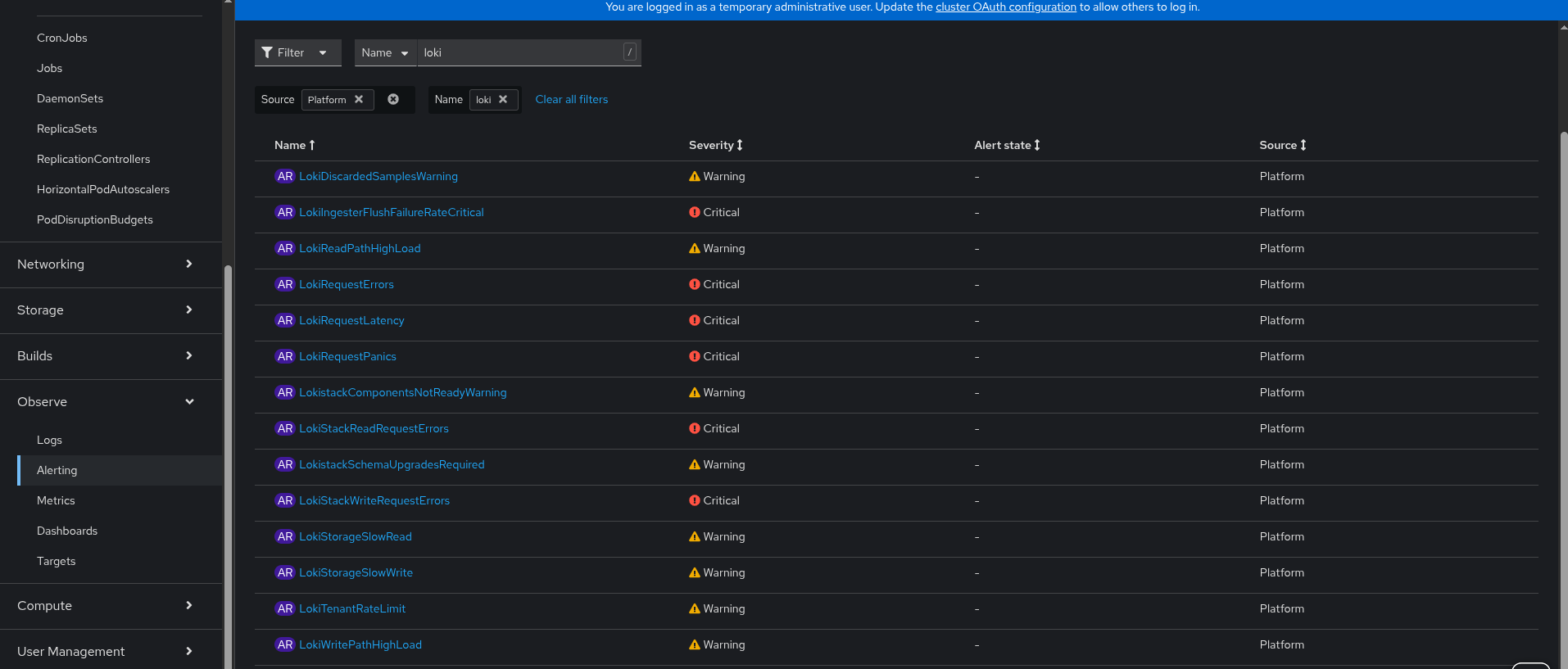Go to Metrics under Observe
The height and width of the screenshot is (669, 1568).
56,500
